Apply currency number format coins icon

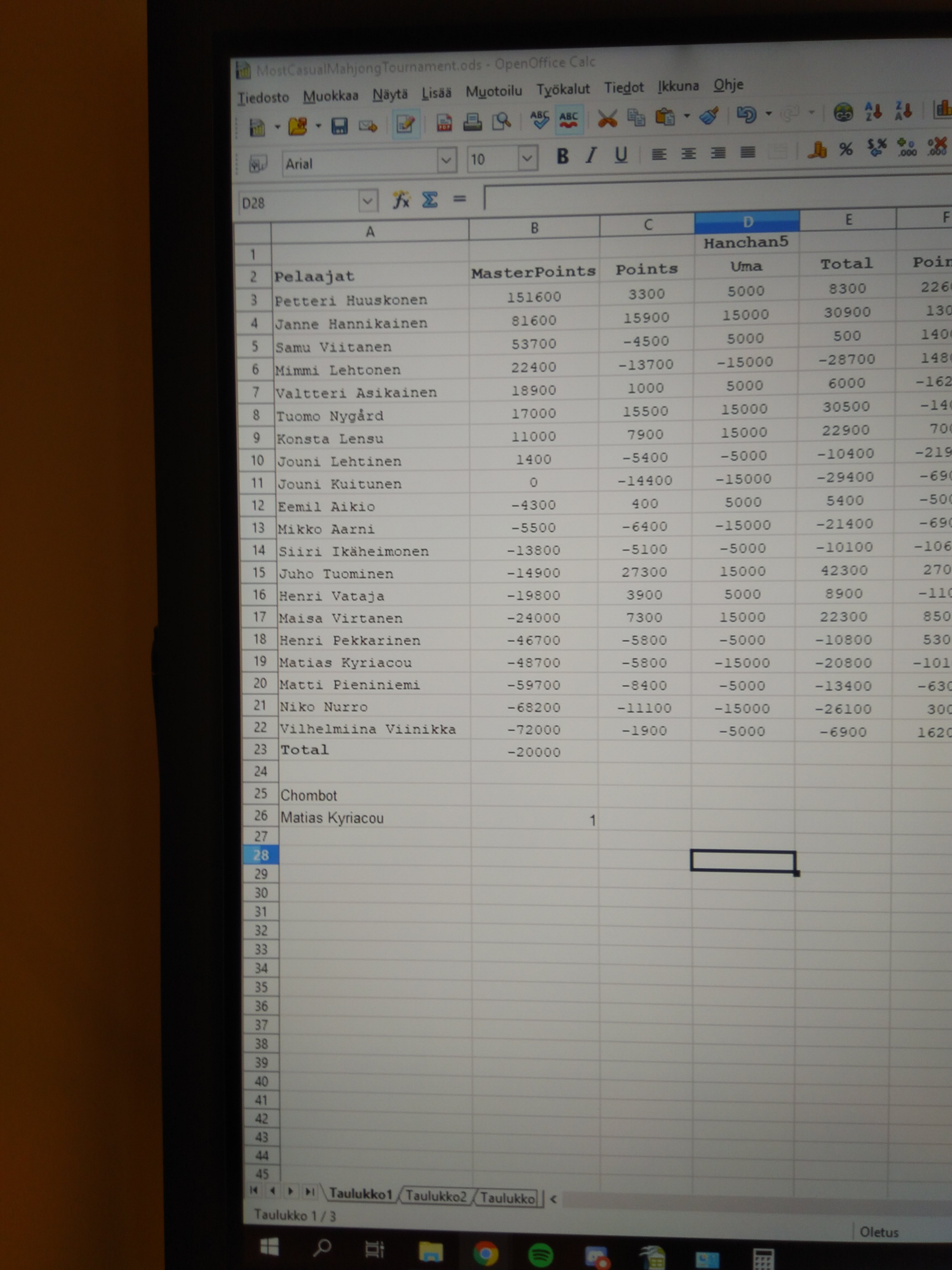coord(816,150)
